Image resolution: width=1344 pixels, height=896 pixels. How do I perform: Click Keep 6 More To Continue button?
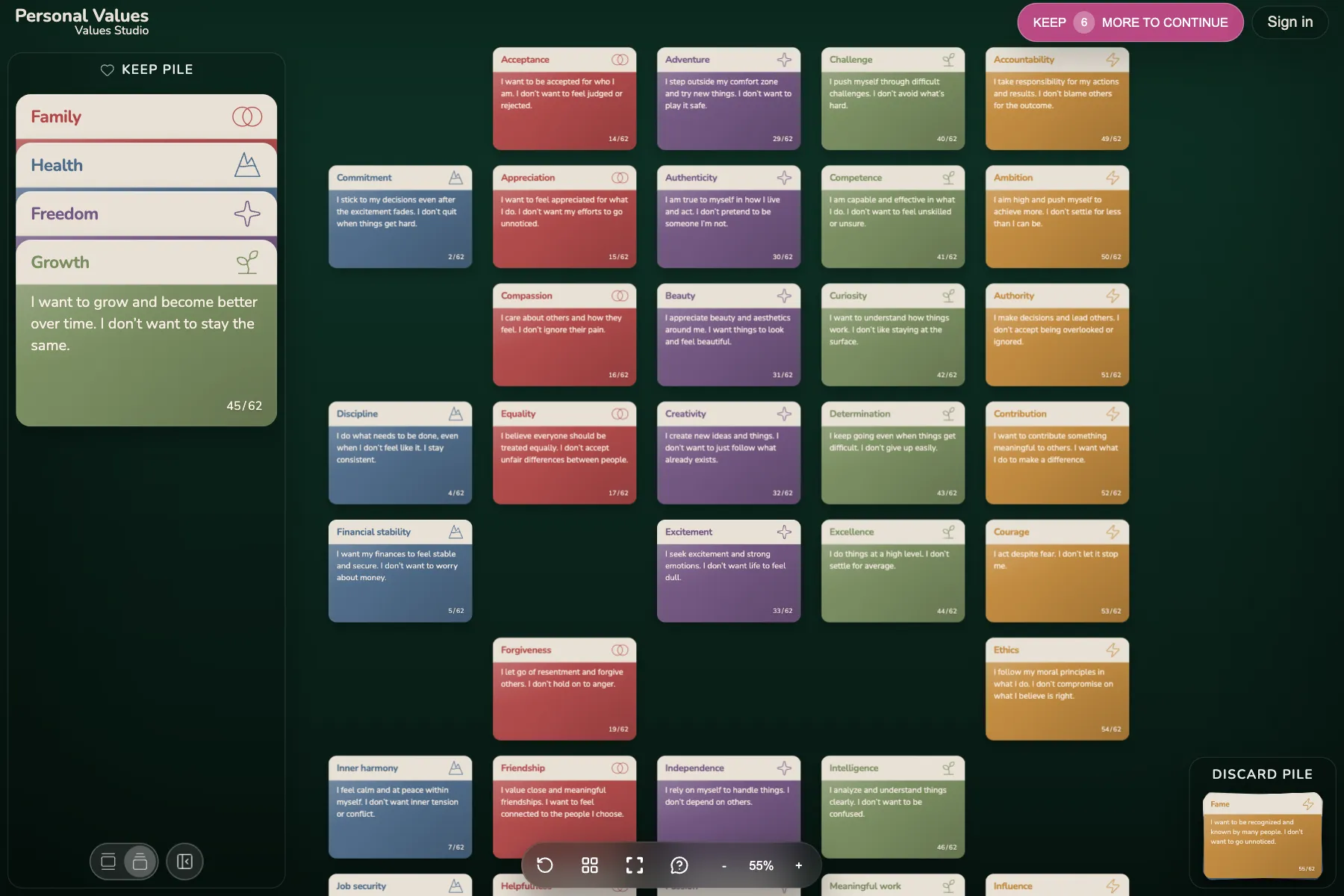coord(1130,22)
